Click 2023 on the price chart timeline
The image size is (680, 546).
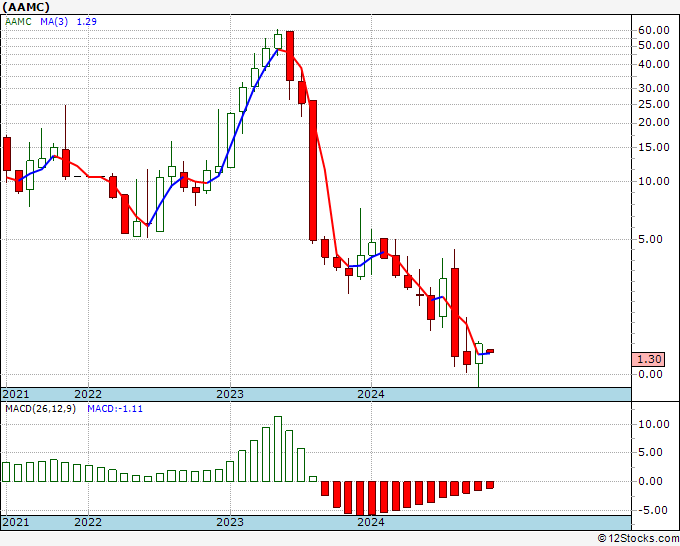pyautogui.click(x=230, y=394)
